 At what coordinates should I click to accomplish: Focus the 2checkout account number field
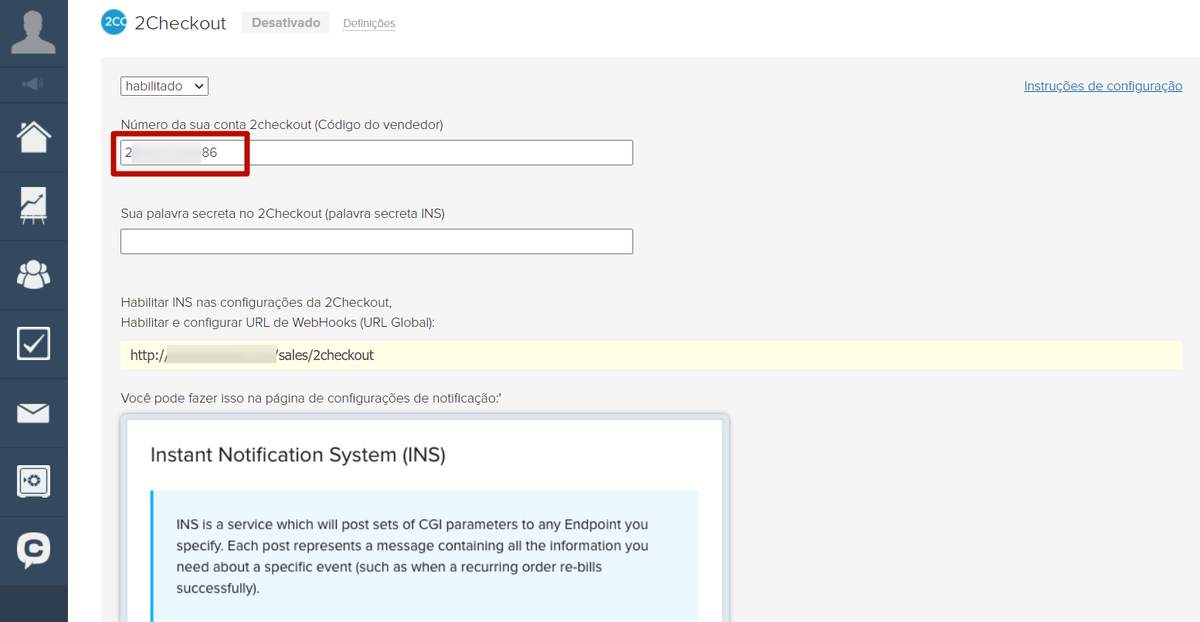tap(377, 153)
